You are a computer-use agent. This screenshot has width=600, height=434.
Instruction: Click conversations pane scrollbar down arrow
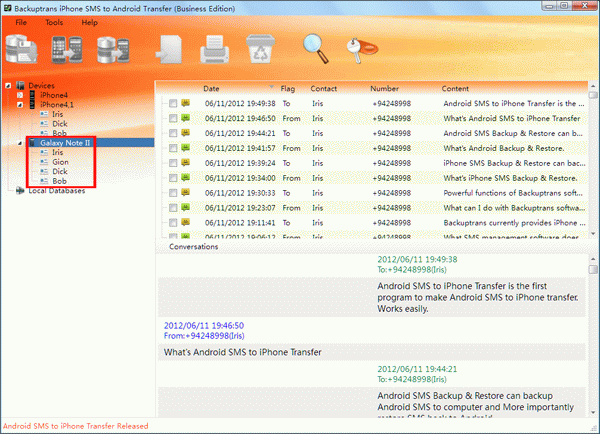point(593,413)
